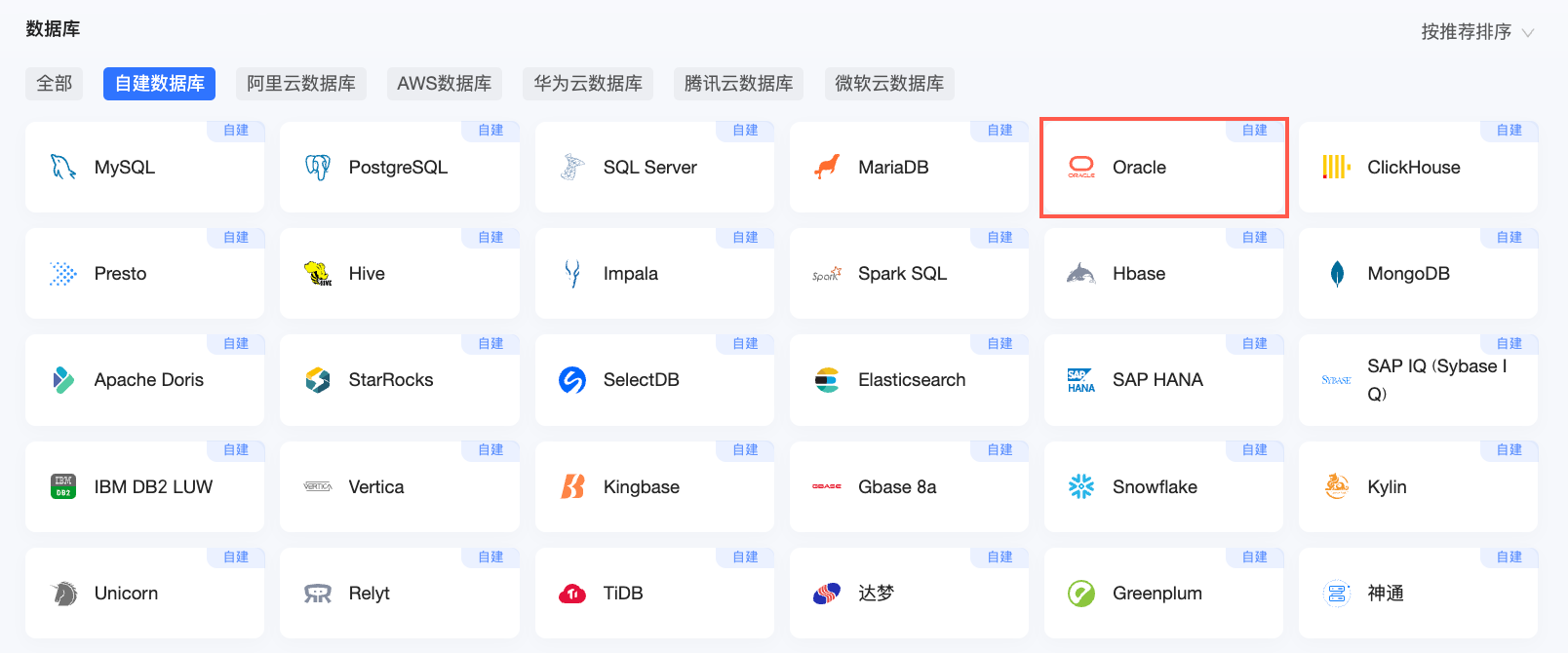This screenshot has width=1568, height=653.
Task: Click the Apache Doris logo icon
Action: pyautogui.click(x=63, y=380)
